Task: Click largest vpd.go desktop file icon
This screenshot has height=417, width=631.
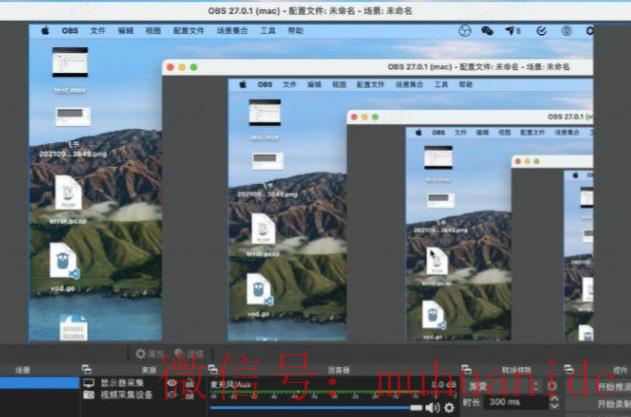Action: [63, 260]
